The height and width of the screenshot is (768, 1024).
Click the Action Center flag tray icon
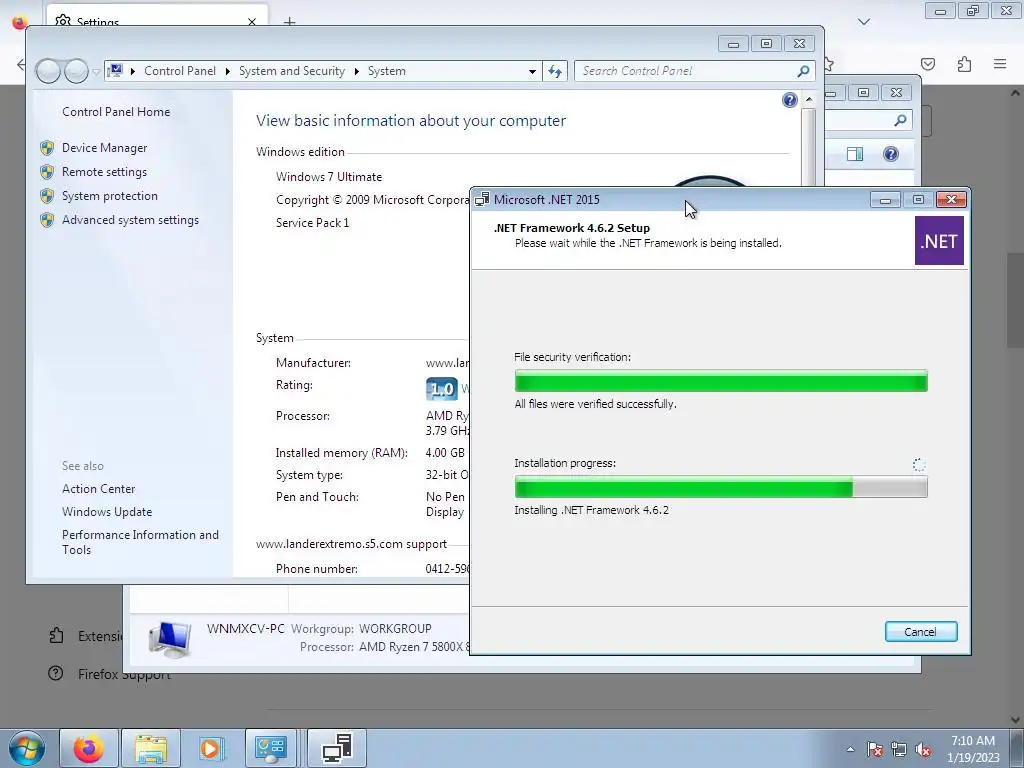[875, 749]
